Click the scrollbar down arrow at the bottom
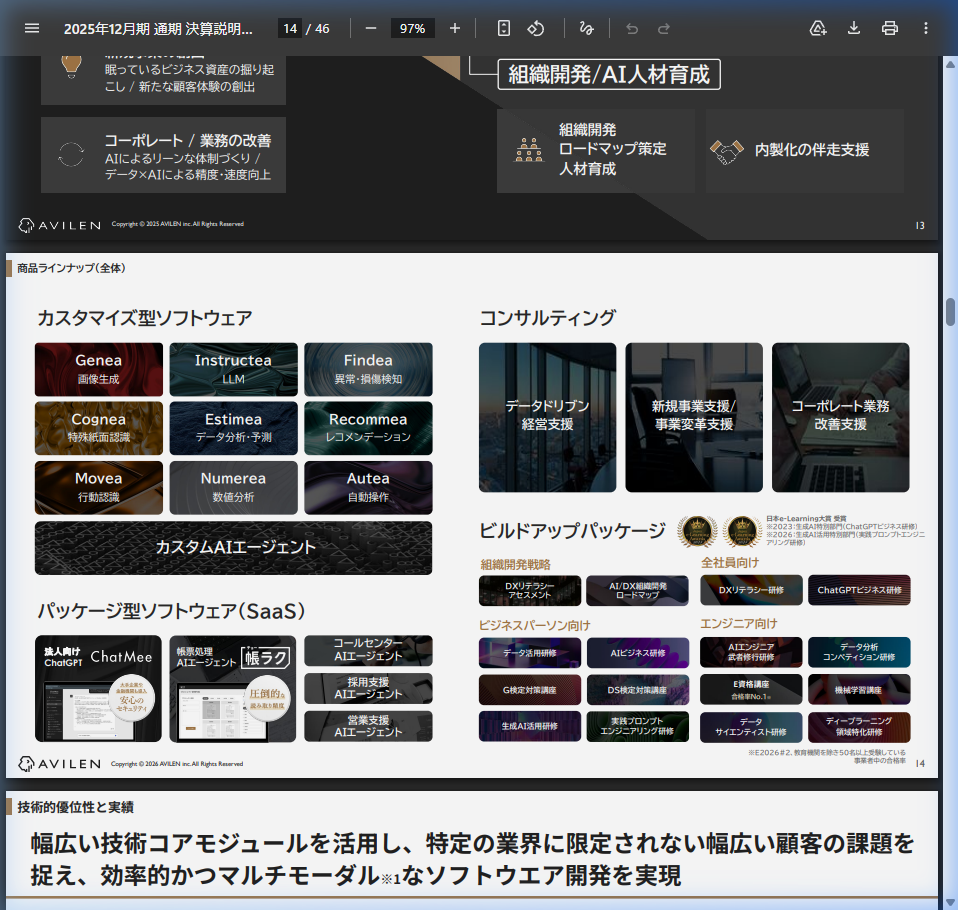The height and width of the screenshot is (910, 958). coord(950,902)
